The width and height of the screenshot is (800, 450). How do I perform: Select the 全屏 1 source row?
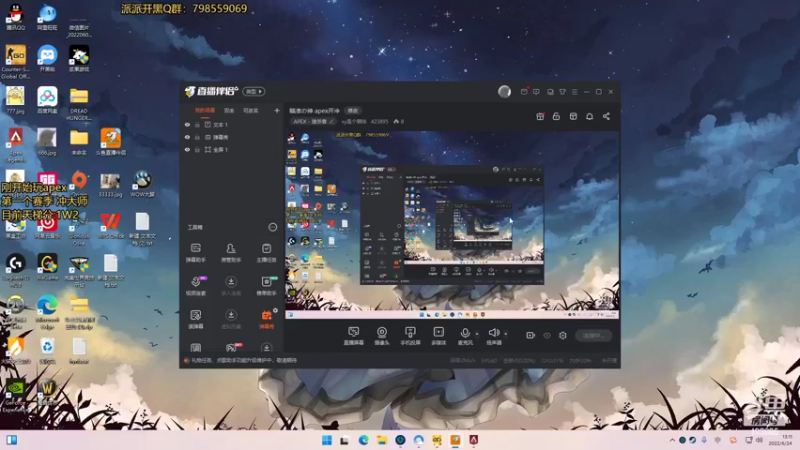pyautogui.click(x=232, y=149)
